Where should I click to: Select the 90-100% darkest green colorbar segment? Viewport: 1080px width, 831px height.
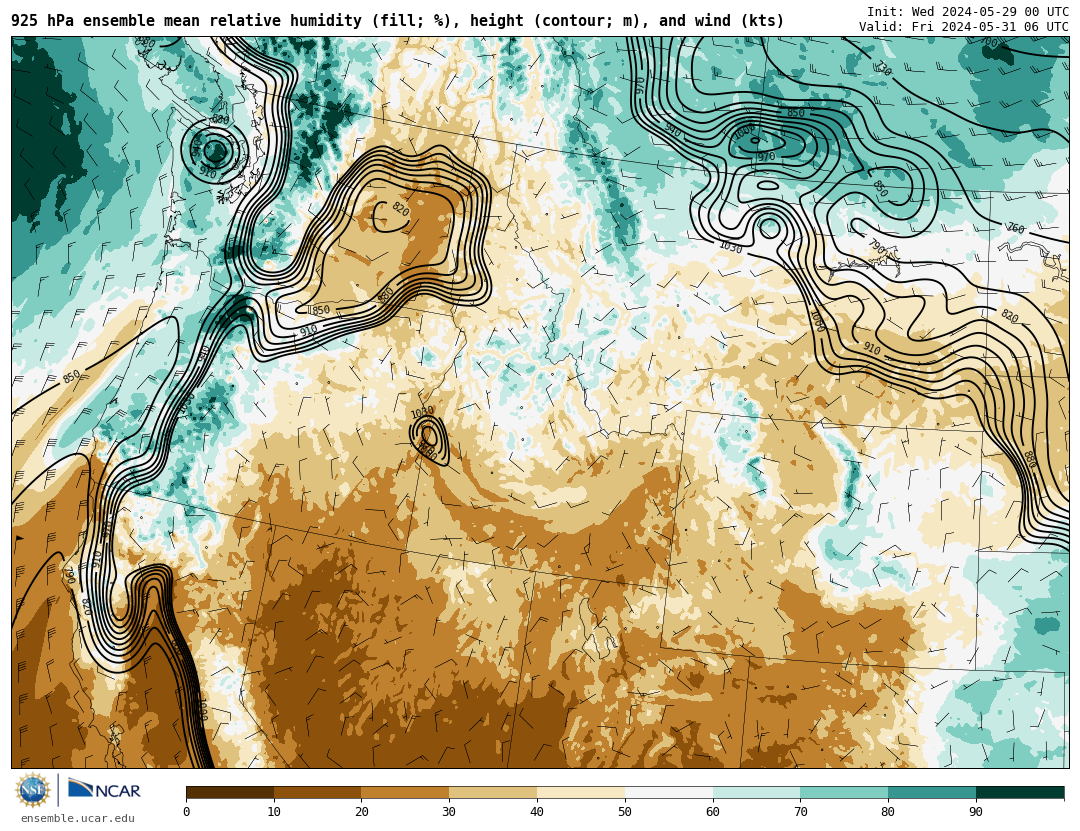(1020, 793)
